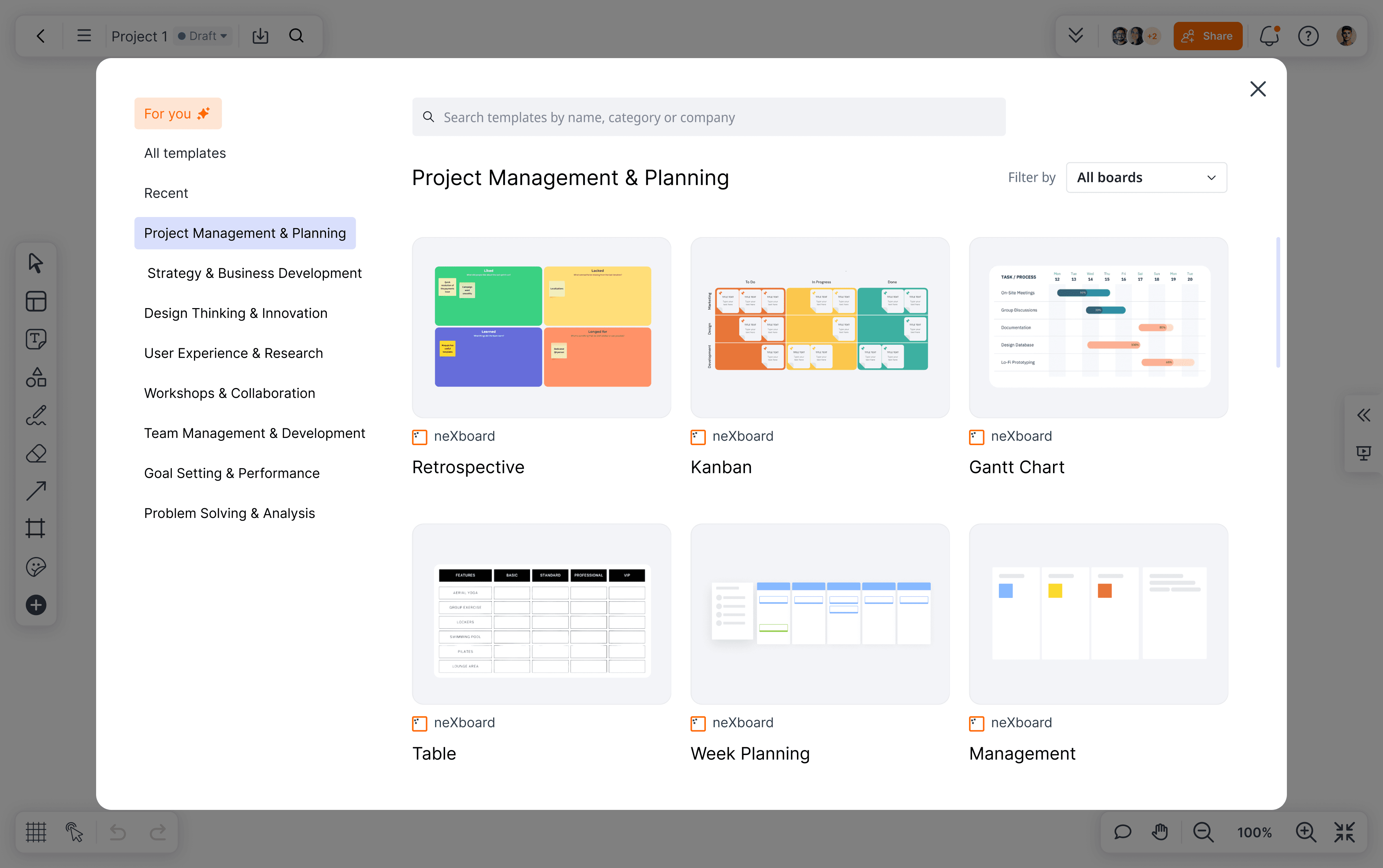Choose the shapes tool
Viewport: 1383px width, 868px height.
point(36,377)
